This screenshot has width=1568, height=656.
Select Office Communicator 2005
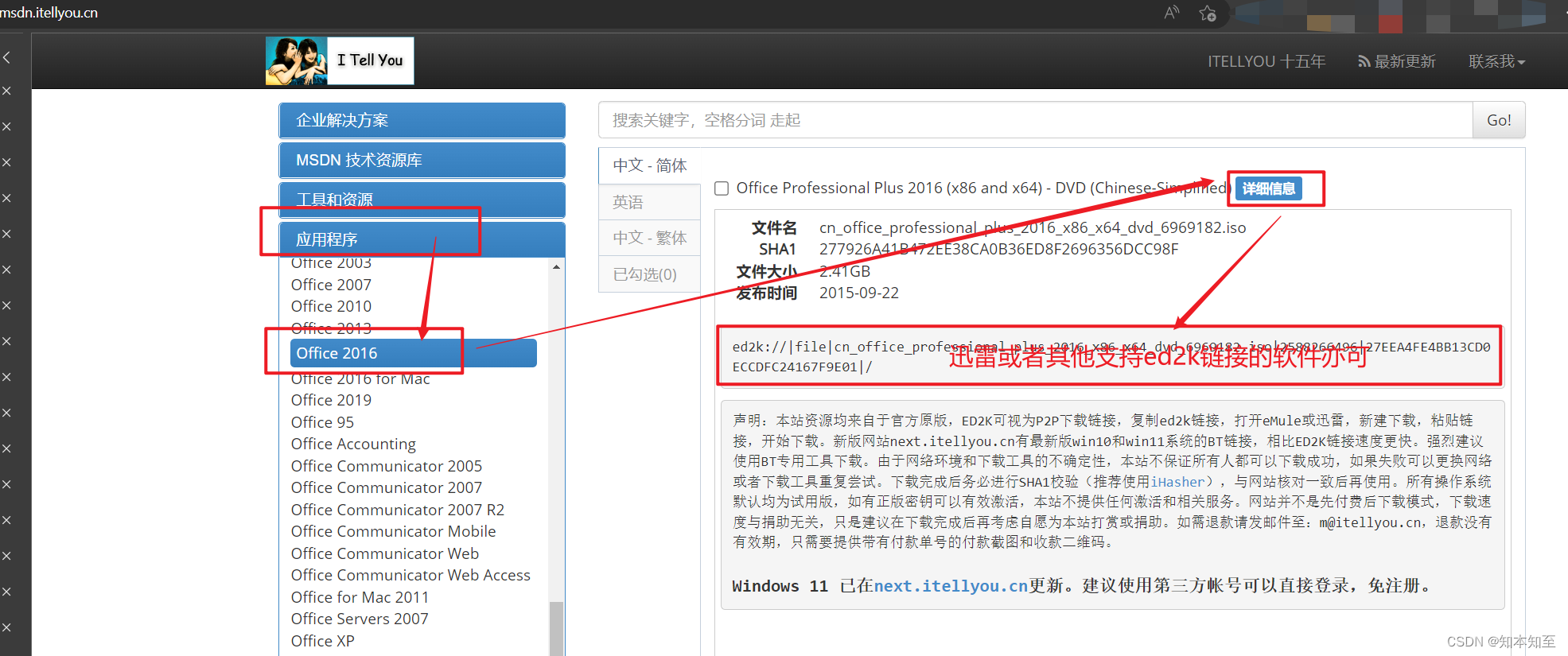pos(387,466)
